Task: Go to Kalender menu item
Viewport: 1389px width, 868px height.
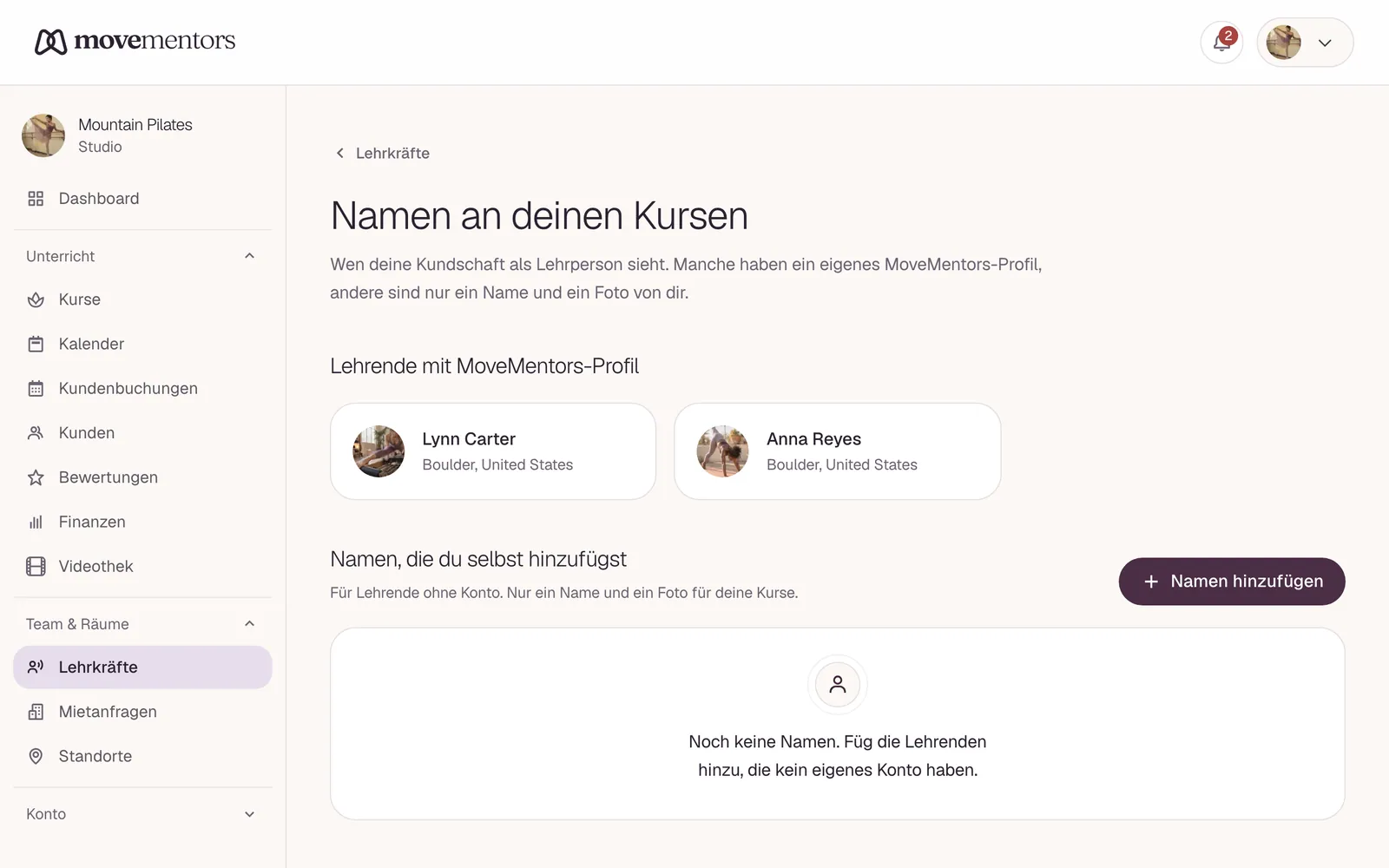Action: pos(142,344)
